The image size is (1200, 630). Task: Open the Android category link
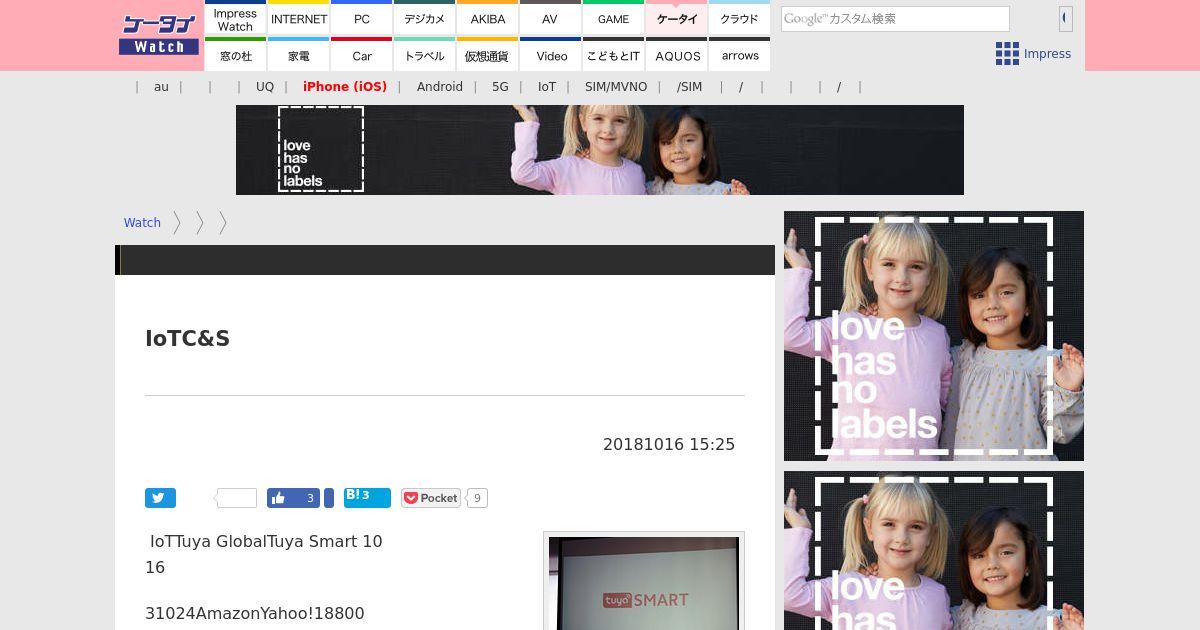click(440, 87)
